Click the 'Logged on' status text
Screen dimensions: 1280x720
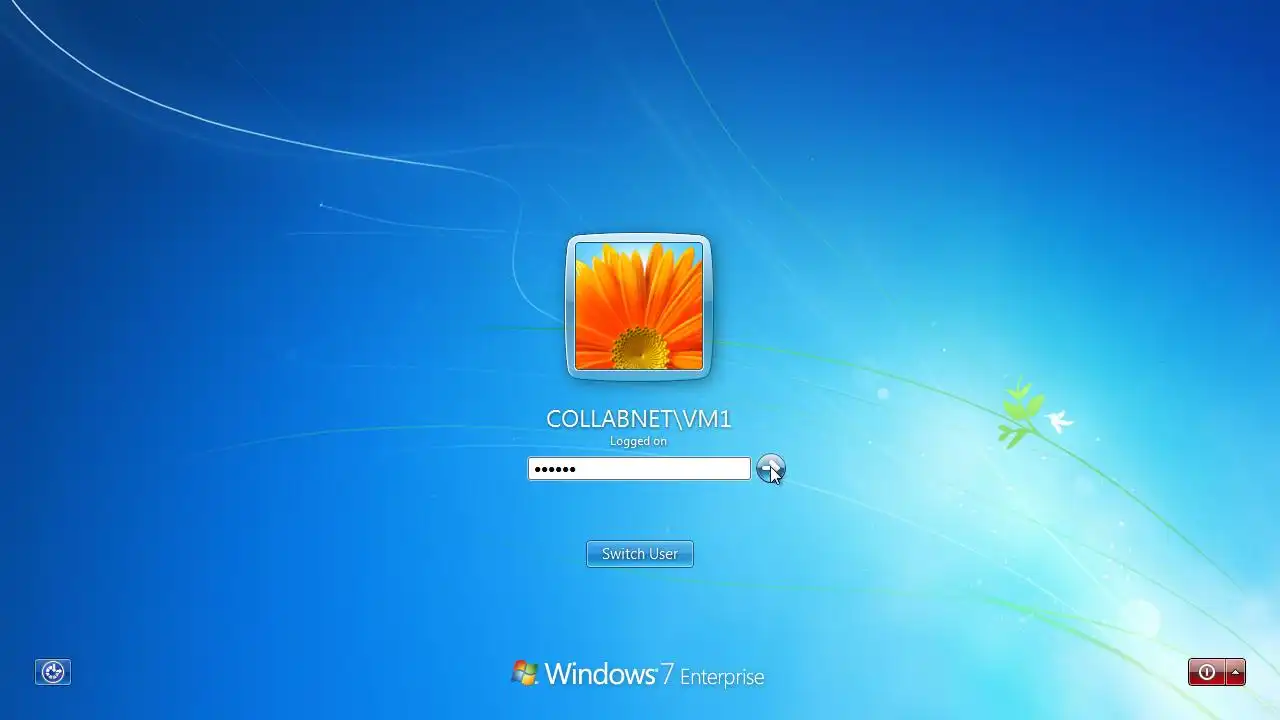pyautogui.click(x=639, y=441)
